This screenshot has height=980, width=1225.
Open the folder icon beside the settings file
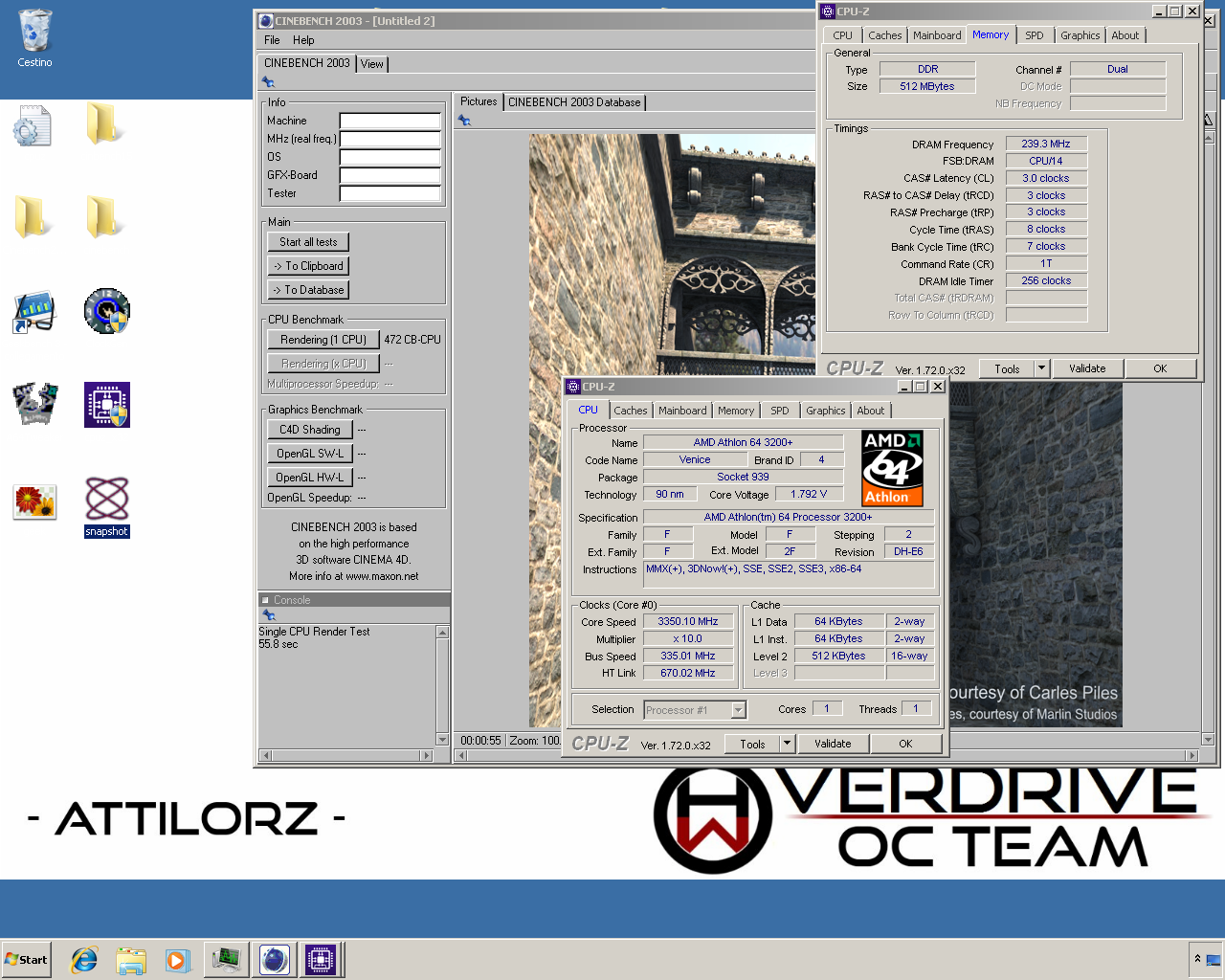(x=105, y=124)
